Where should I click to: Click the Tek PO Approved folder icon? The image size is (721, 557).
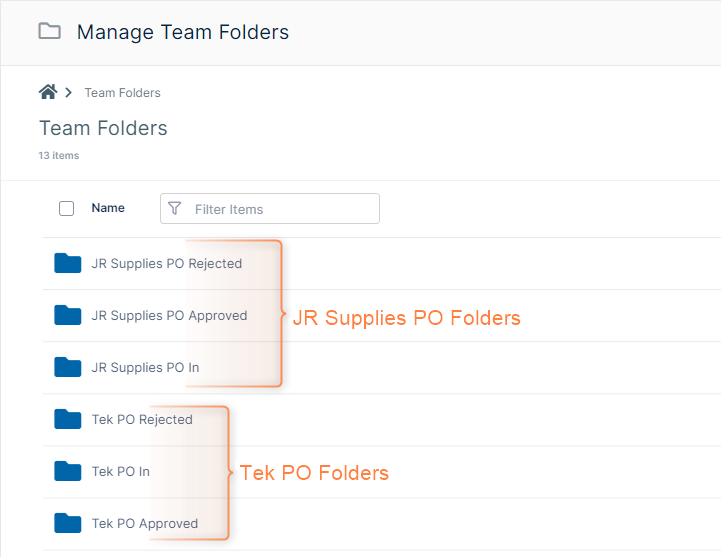(67, 524)
